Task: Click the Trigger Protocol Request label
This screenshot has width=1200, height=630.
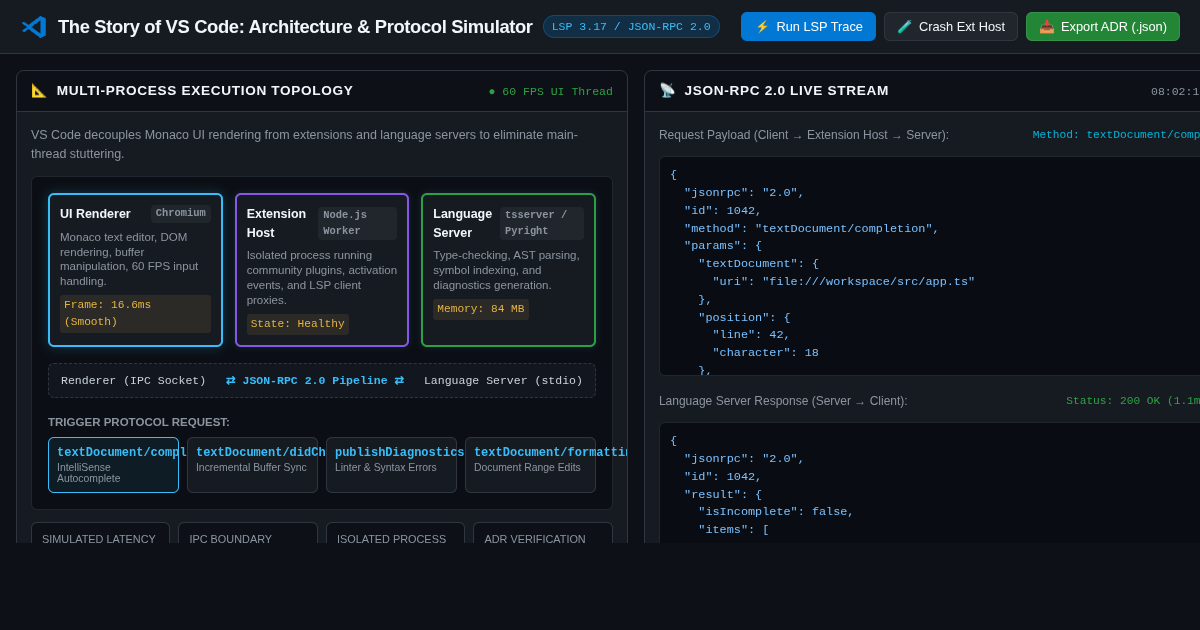Action: pos(139,422)
